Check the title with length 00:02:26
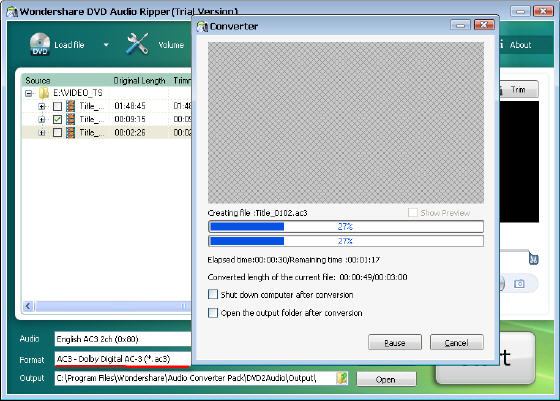The image size is (560, 401). coord(57,133)
